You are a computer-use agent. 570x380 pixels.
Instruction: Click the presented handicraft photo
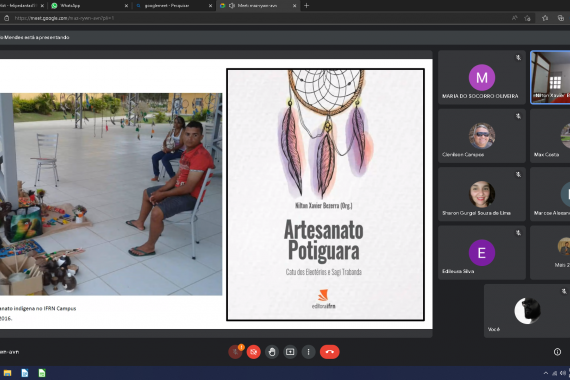[111, 194]
